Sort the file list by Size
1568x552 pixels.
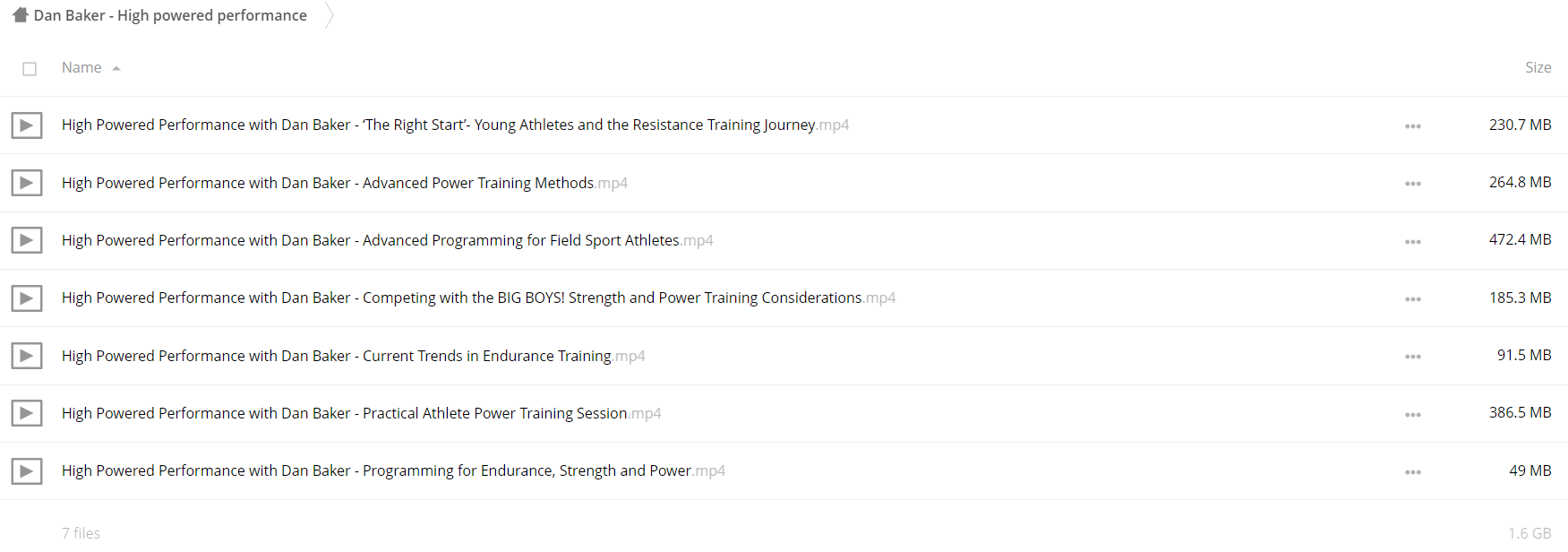tap(1538, 67)
